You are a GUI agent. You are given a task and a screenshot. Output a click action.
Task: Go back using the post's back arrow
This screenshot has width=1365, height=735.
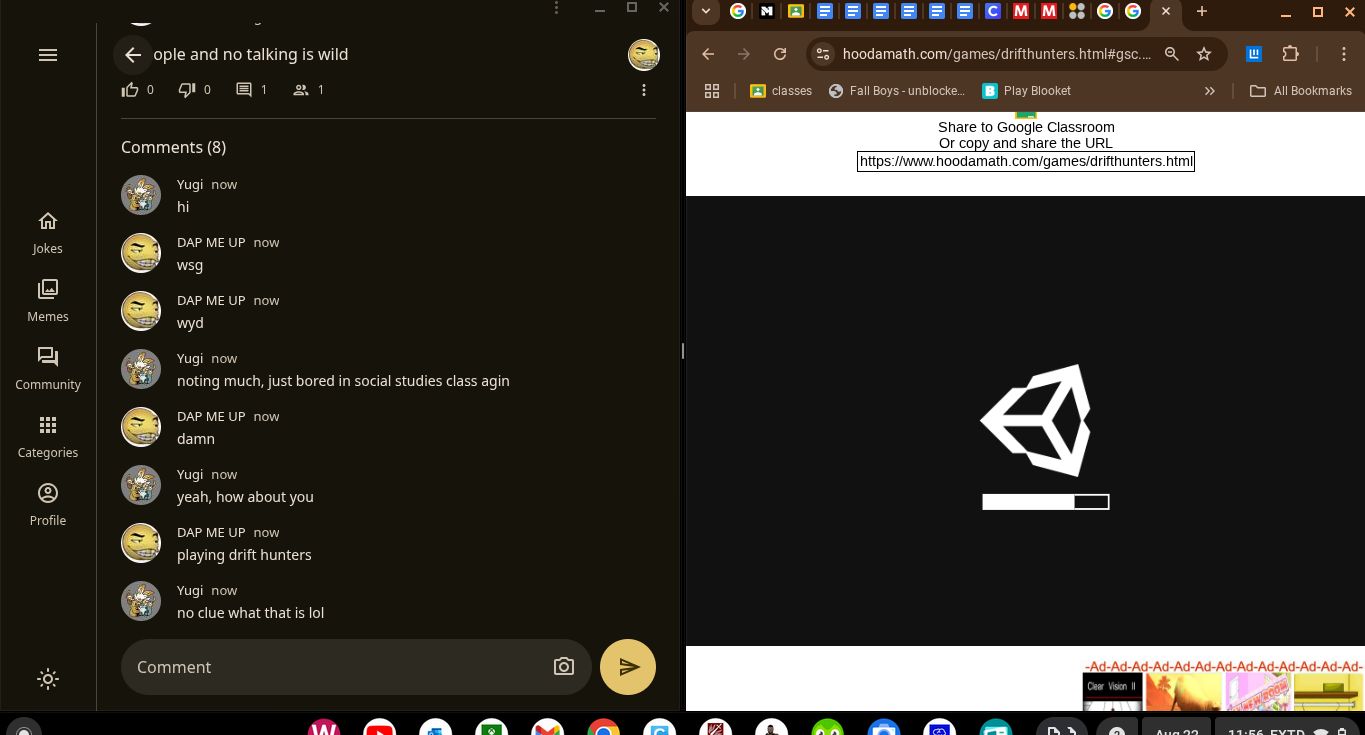click(x=133, y=55)
